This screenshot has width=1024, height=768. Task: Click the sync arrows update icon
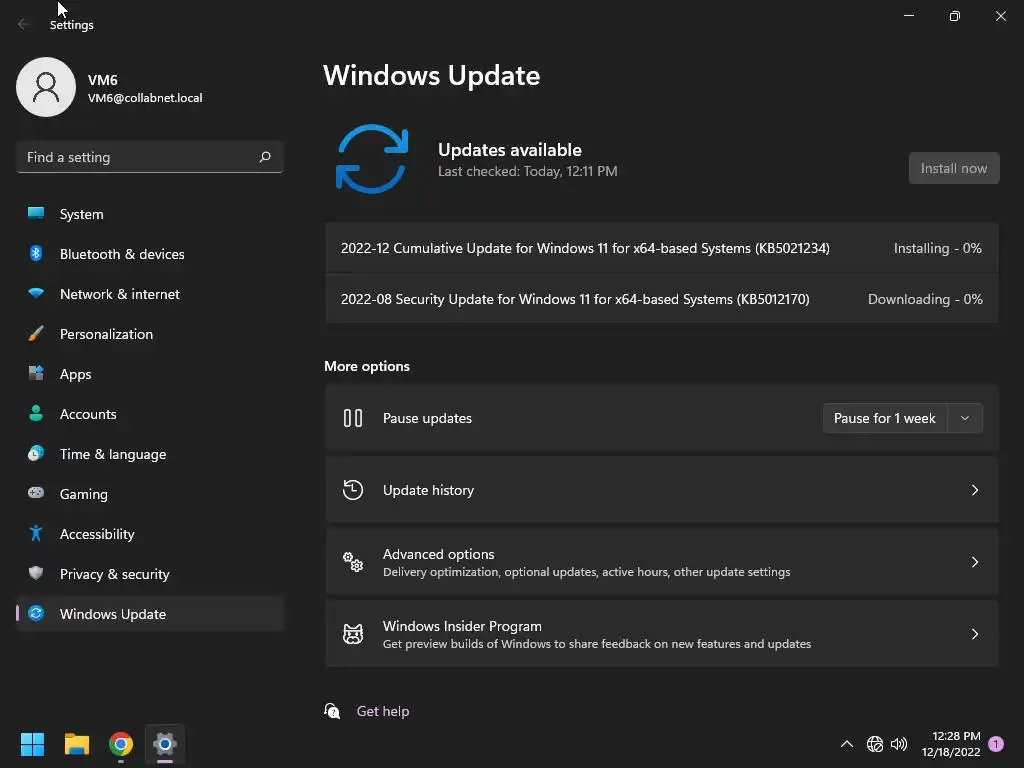[x=372, y=159]
